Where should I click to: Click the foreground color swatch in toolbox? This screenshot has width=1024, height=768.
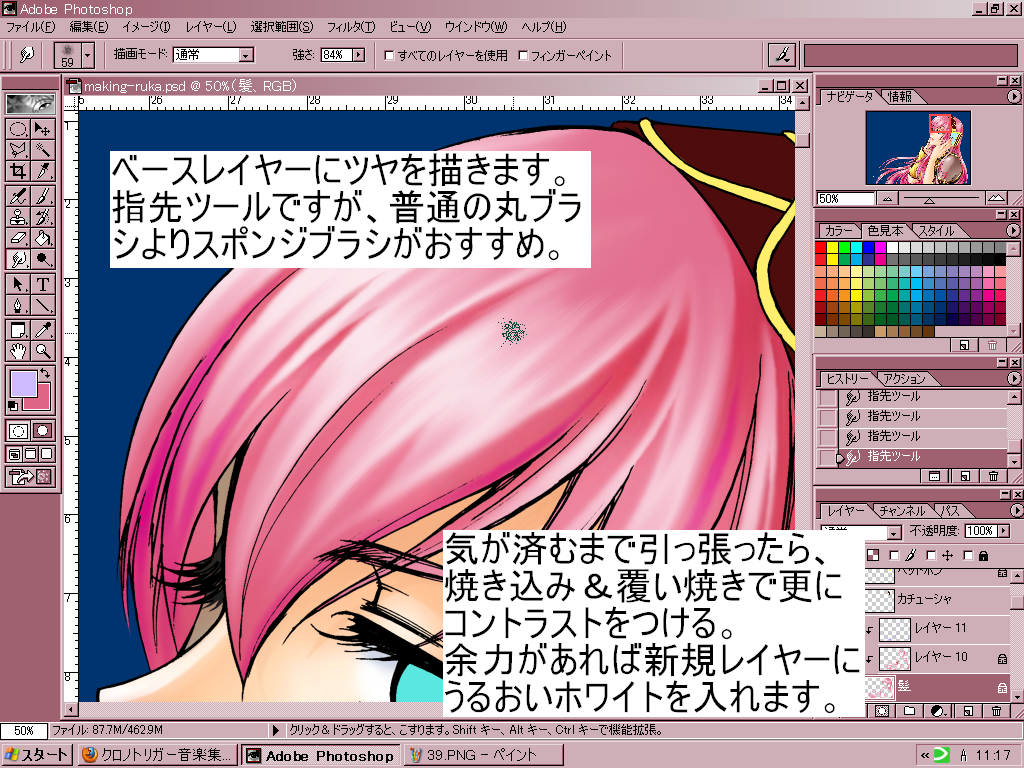click(21, 382)
